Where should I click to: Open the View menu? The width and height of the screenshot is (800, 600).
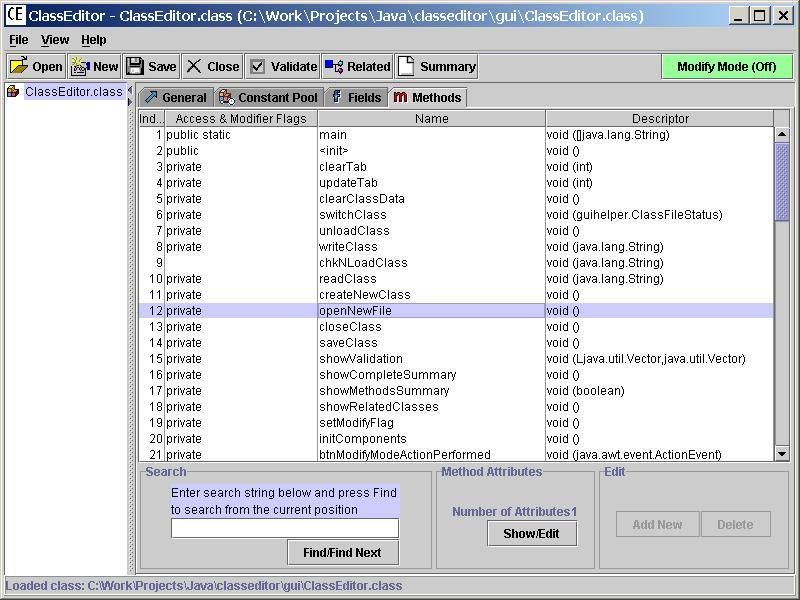(53, 39)
